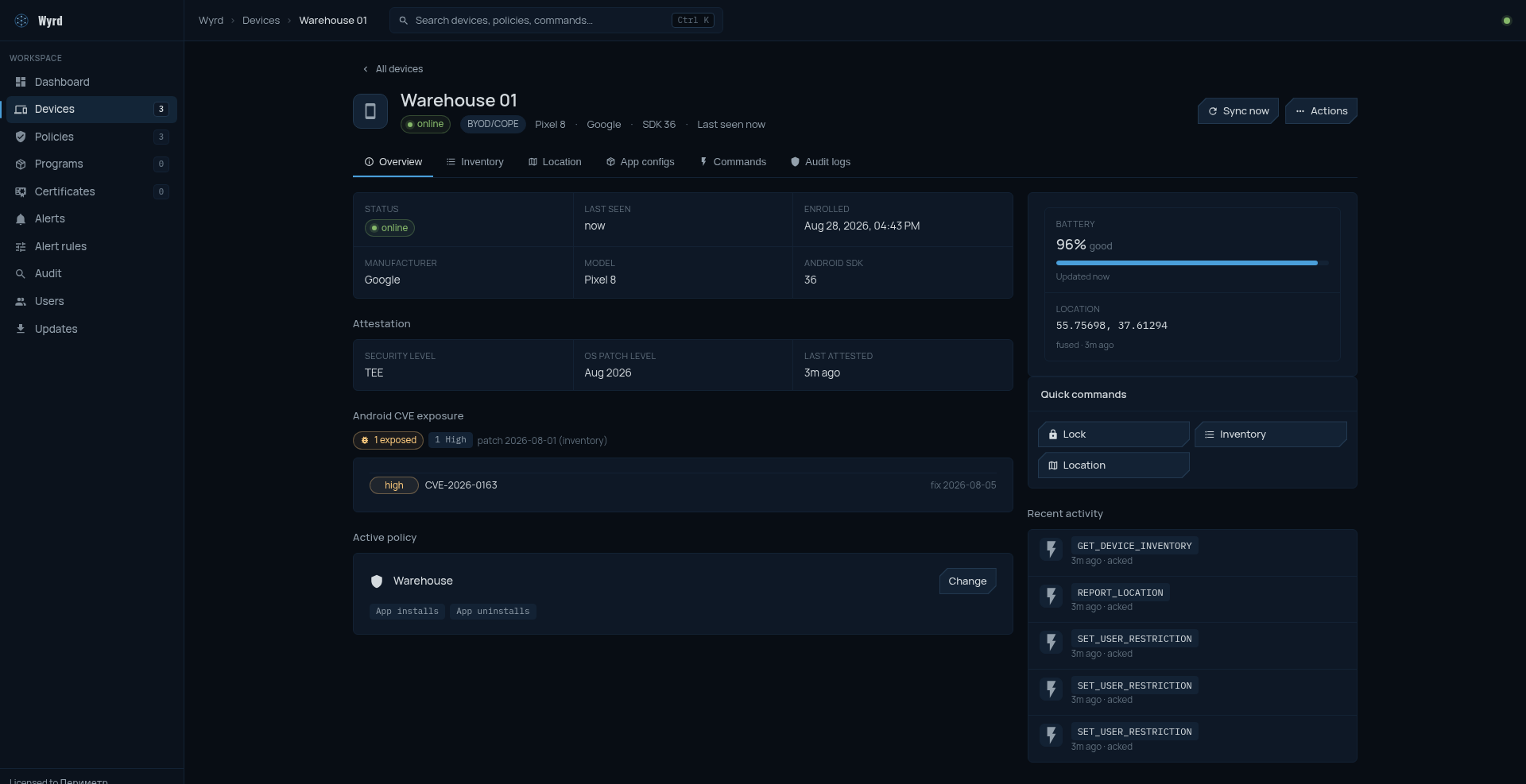The width and height of the screenshot is (1526, 784).
Task: Open GET_DEVICE_INVENTORY activity entry
Action: pos(1192,553)
